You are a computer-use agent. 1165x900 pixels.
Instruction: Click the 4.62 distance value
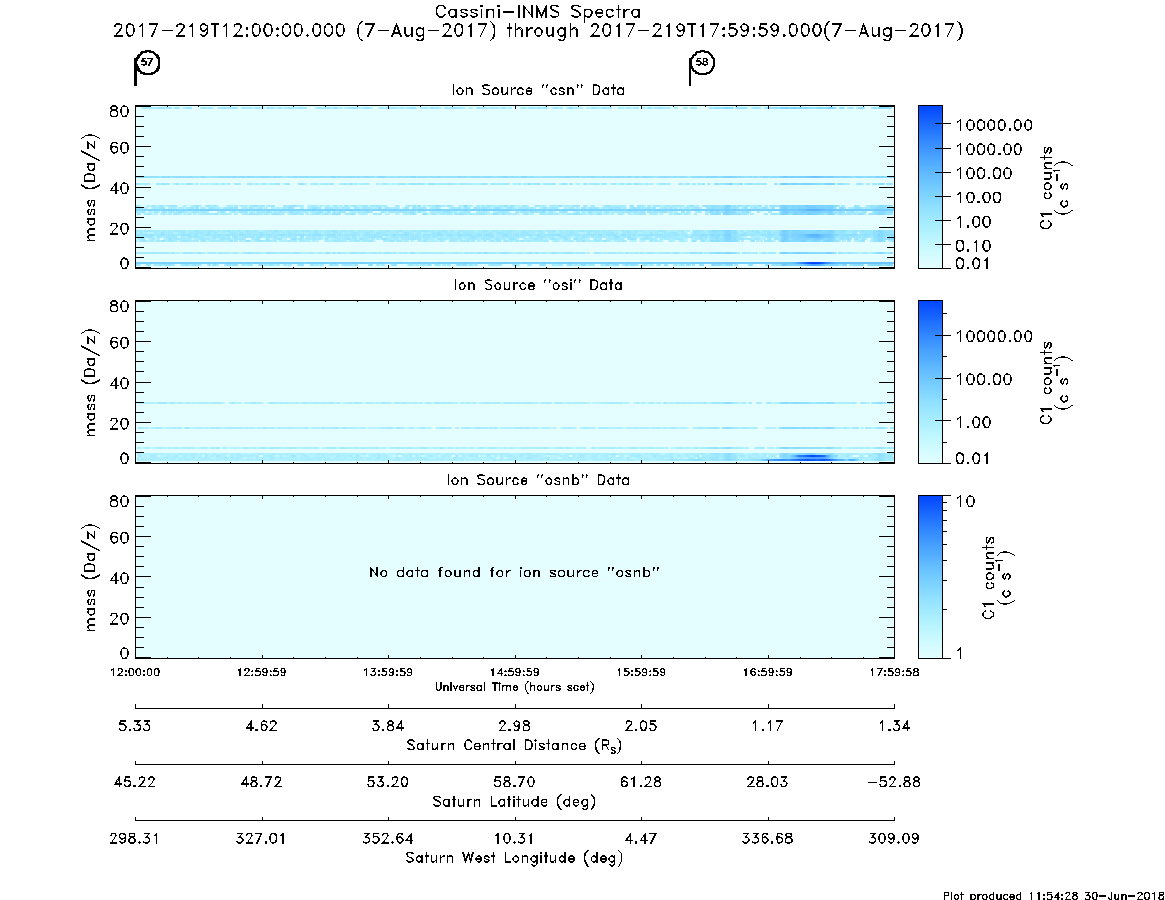[262, 726]
